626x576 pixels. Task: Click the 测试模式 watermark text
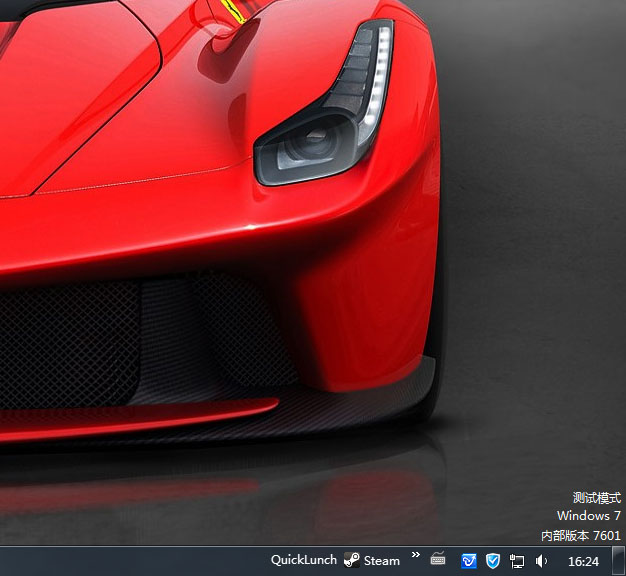[x=596, y=498]
